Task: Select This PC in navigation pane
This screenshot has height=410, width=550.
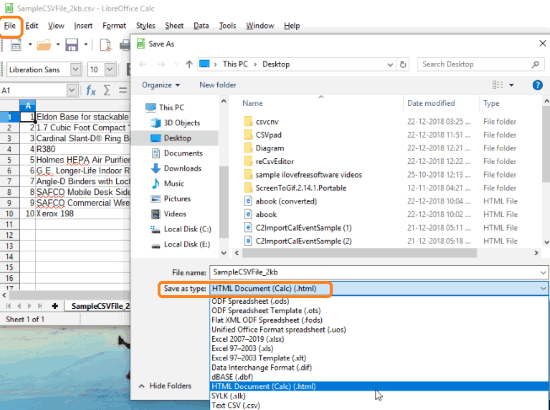Action: [171, 107]
